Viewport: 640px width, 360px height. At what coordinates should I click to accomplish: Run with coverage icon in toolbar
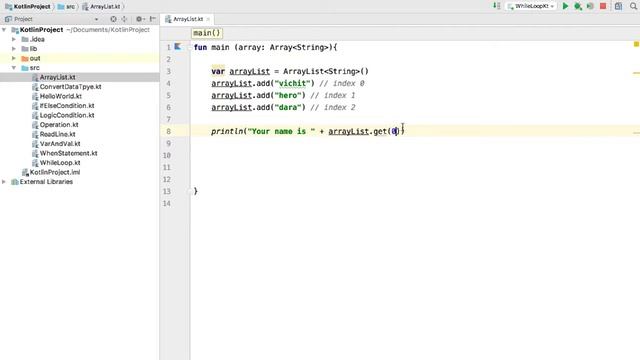coord(590,6)
